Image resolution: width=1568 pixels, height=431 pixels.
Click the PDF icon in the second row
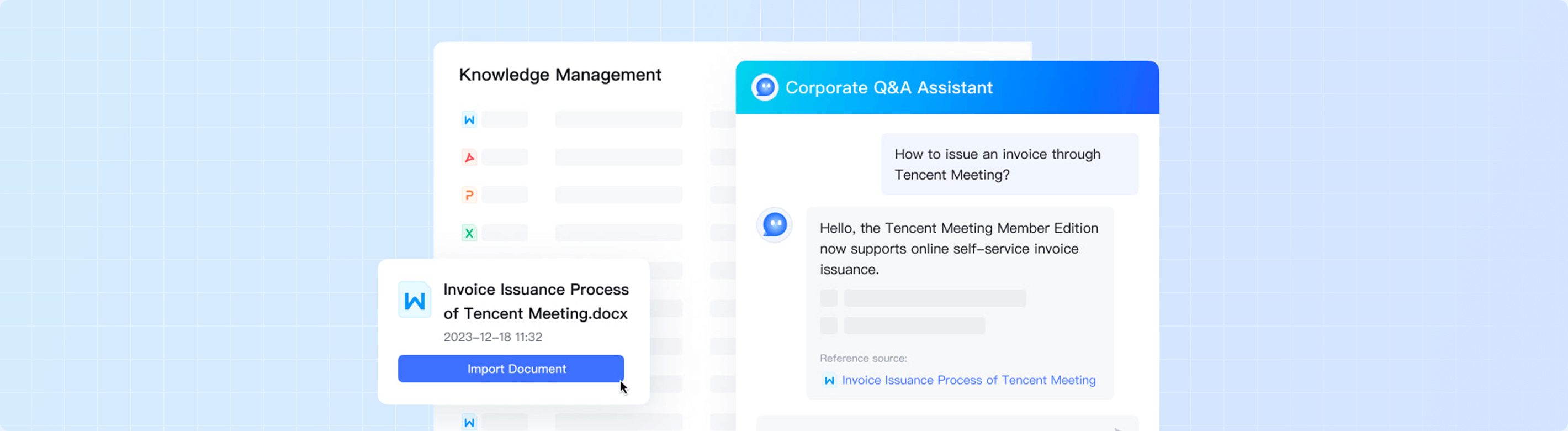click(x=469, y=158)
